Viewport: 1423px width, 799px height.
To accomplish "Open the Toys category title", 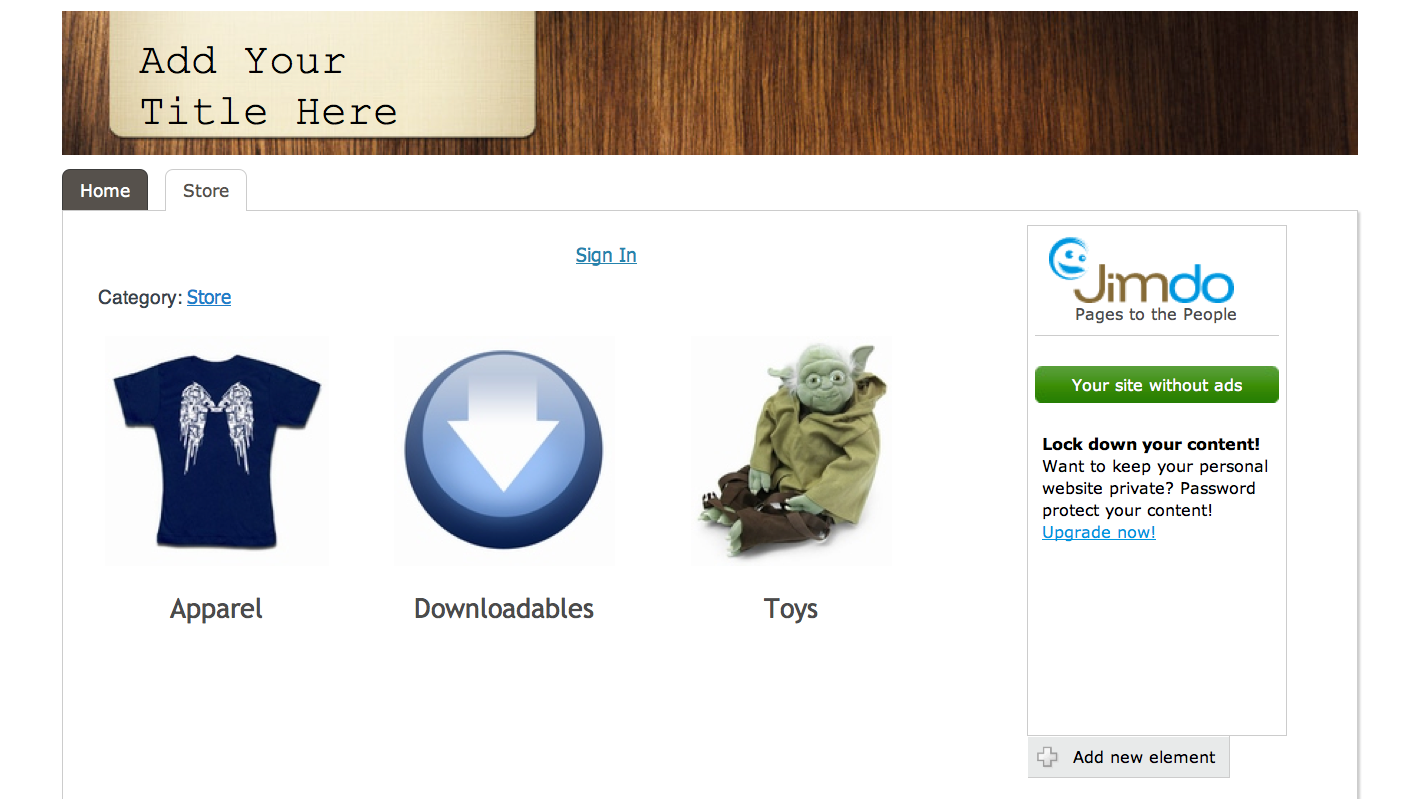I will (791, 609).
